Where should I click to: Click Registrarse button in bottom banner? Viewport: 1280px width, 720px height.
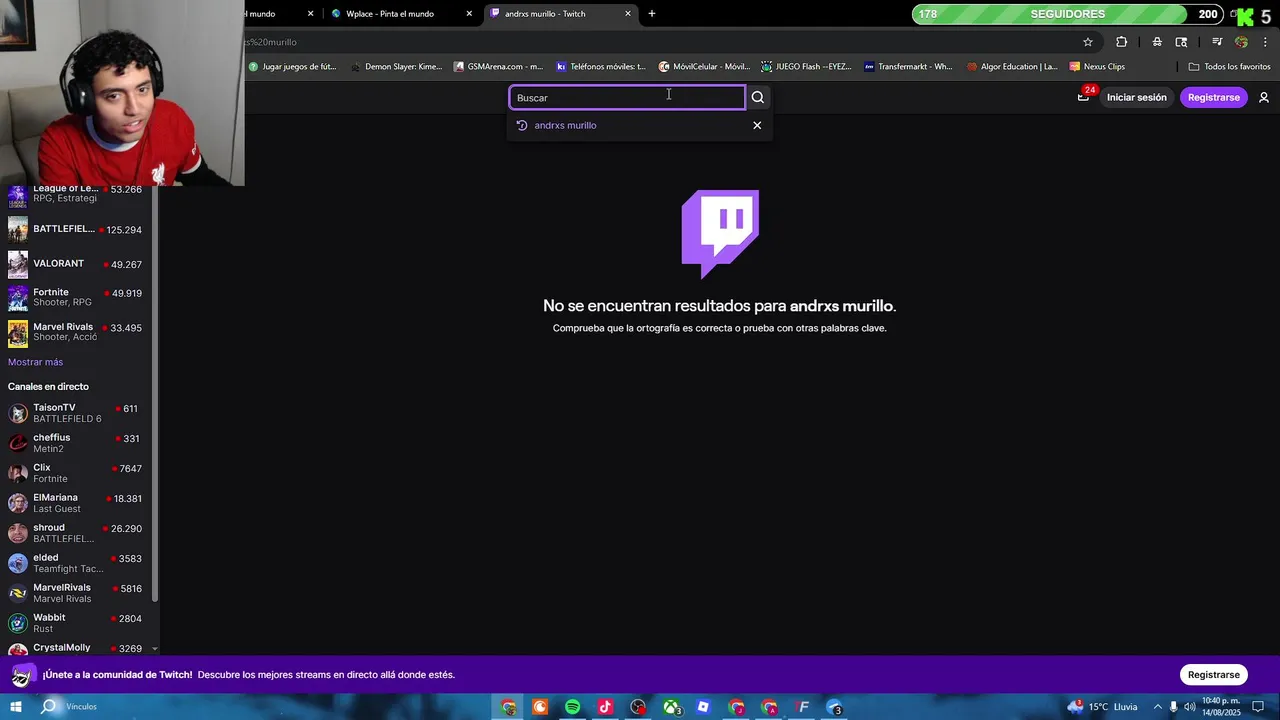(x=1213, y=674)
